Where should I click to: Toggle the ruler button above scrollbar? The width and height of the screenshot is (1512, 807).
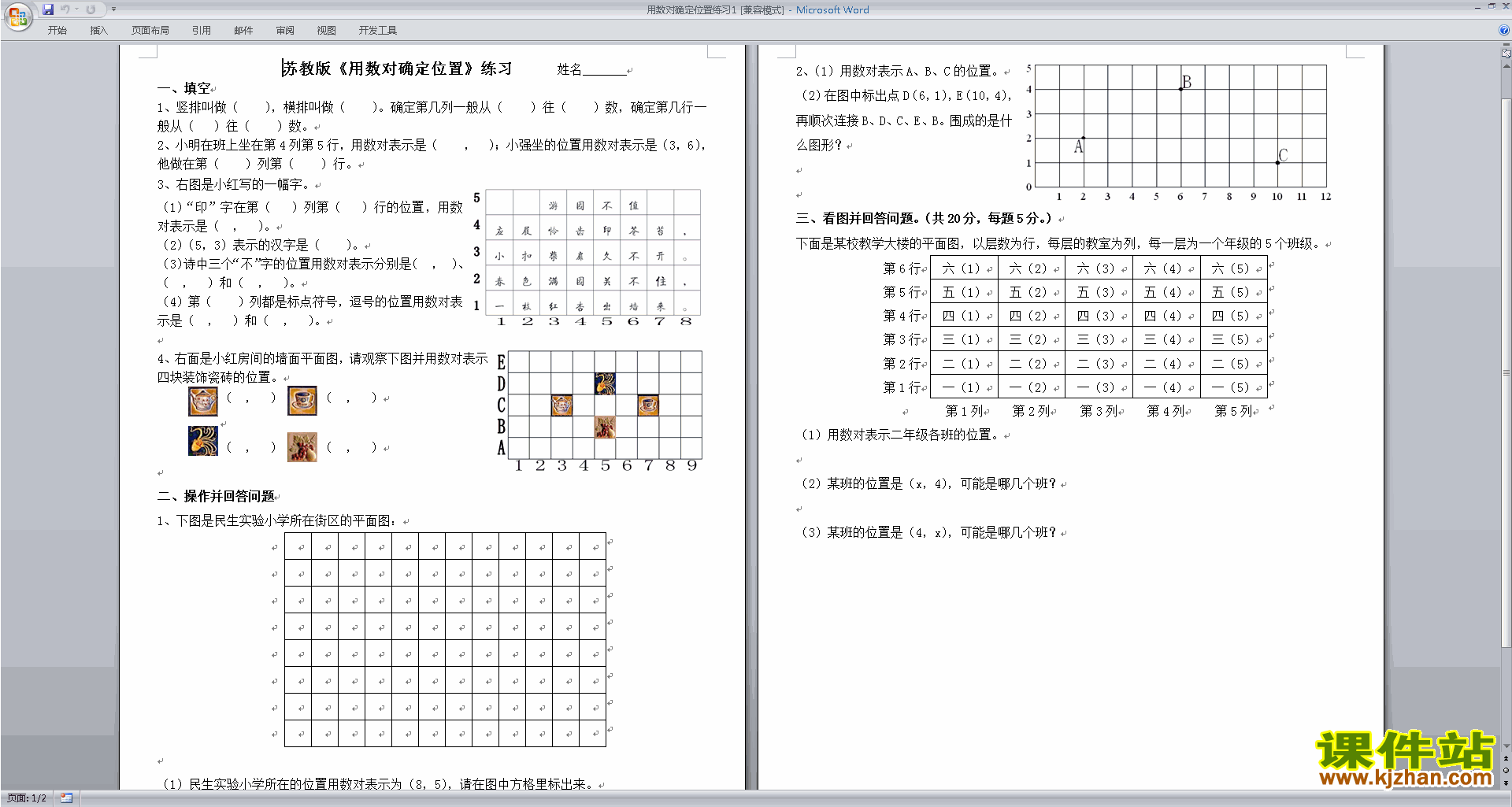[x=1506, y=53]
